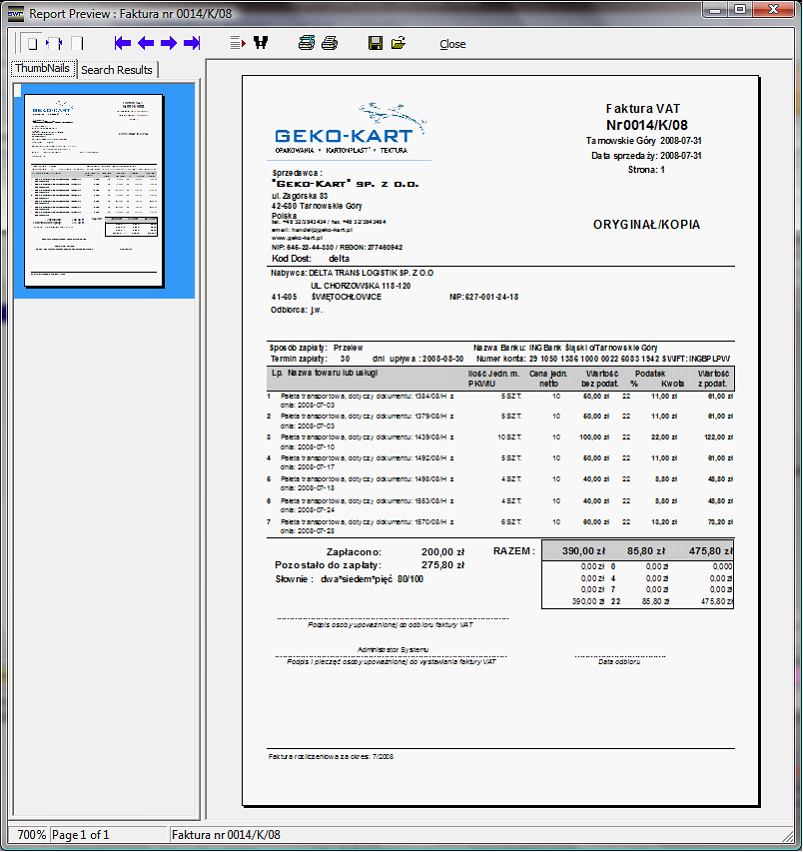
Task: Save the report with floppy disk icon
Action: pos(375,44)
